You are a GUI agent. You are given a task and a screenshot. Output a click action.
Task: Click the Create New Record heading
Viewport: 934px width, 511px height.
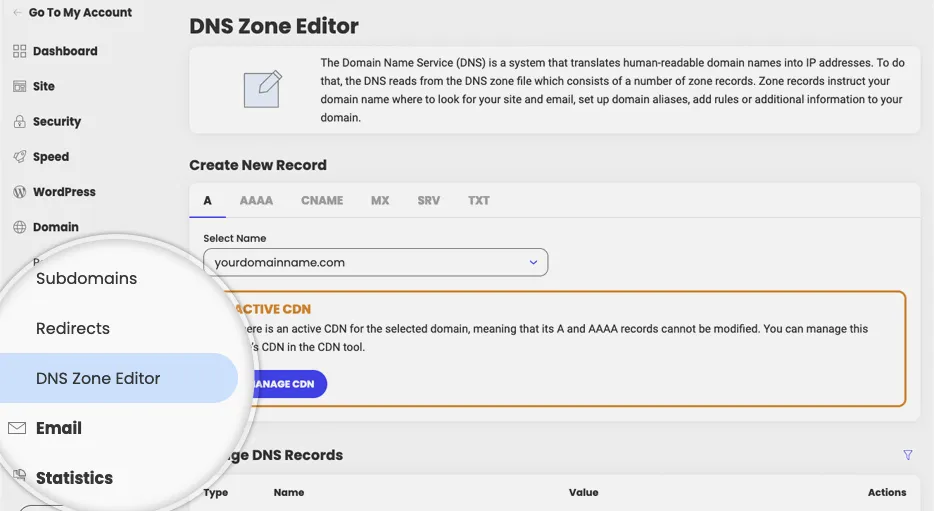point(258,165)
